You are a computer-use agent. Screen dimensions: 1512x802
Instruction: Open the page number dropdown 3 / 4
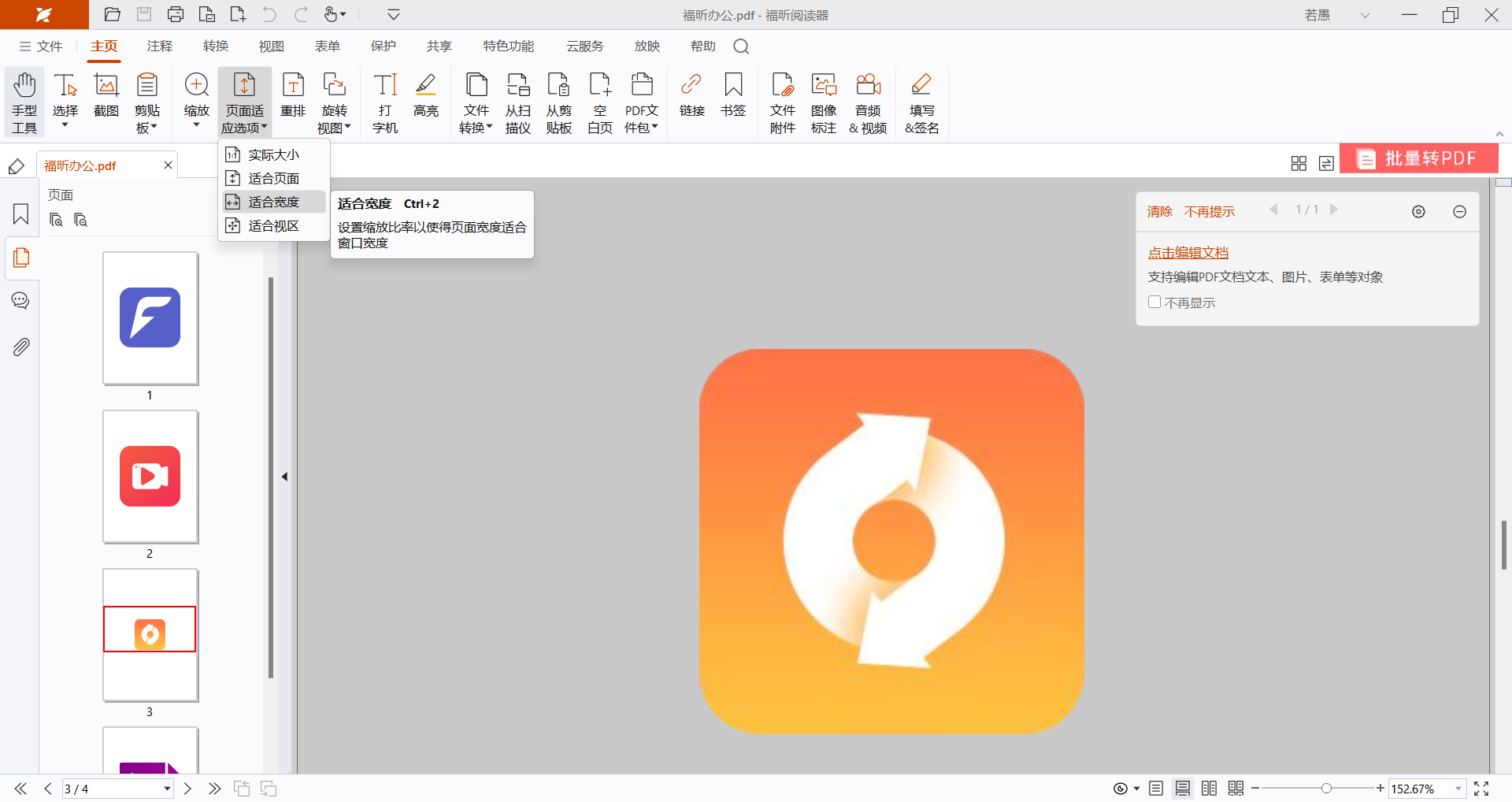pos(167,789)
